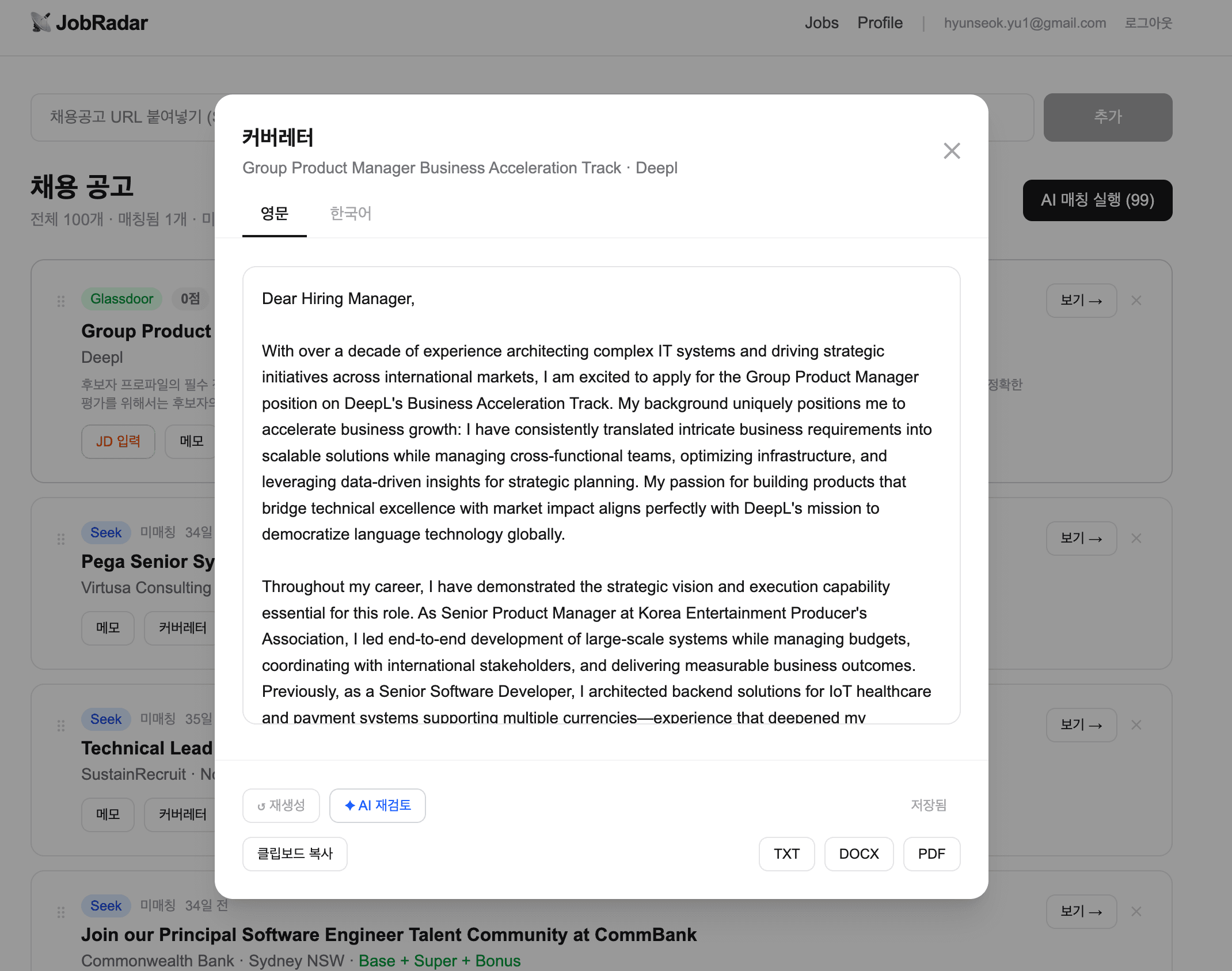Click the Seek badge on the Pega Senior card
This screenshot has height=971, width=1232.
[x=106, y=533]
